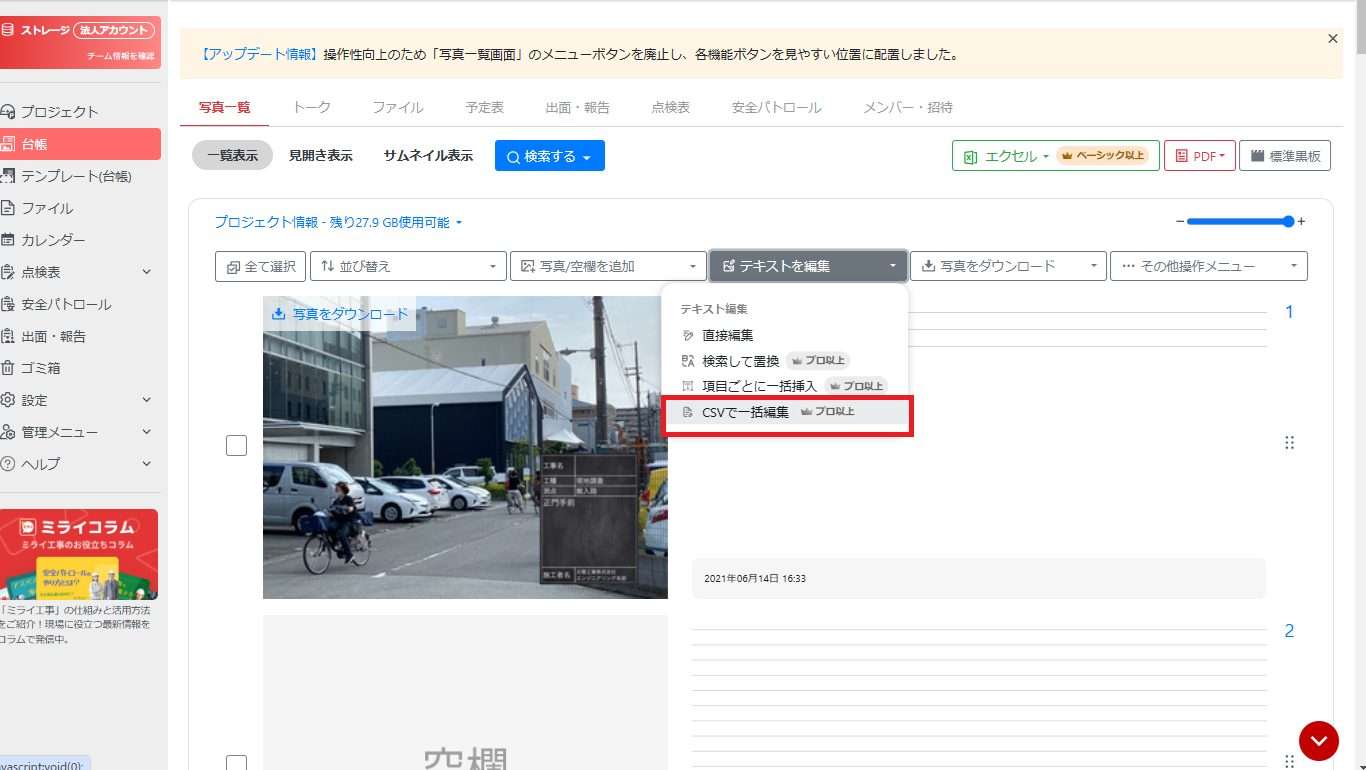Choose CSVで一括編集 menu entry
Image resolution: width=1366 pixels, height=770 pixels.
(785, 412)
